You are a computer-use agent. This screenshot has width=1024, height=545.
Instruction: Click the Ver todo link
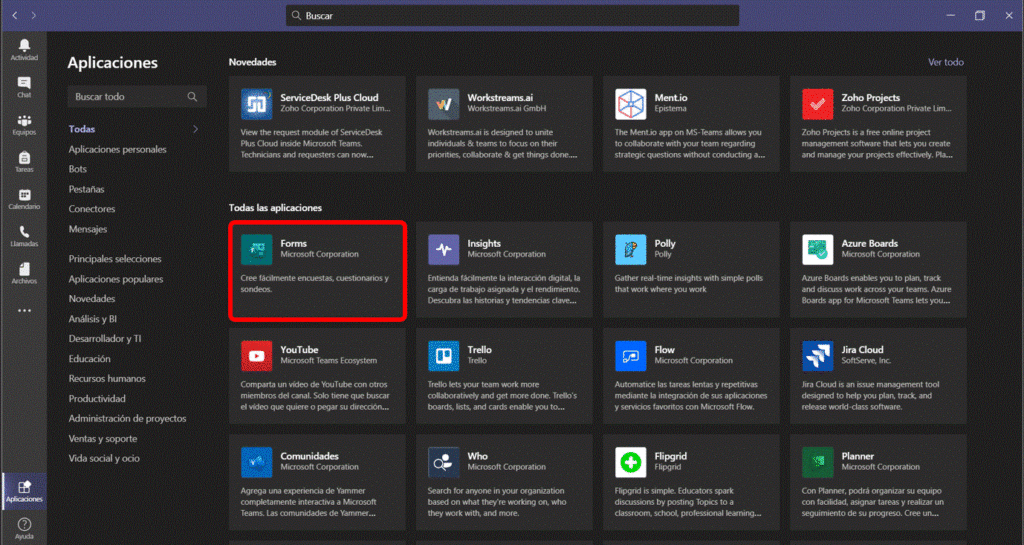(x=945, y=62)
